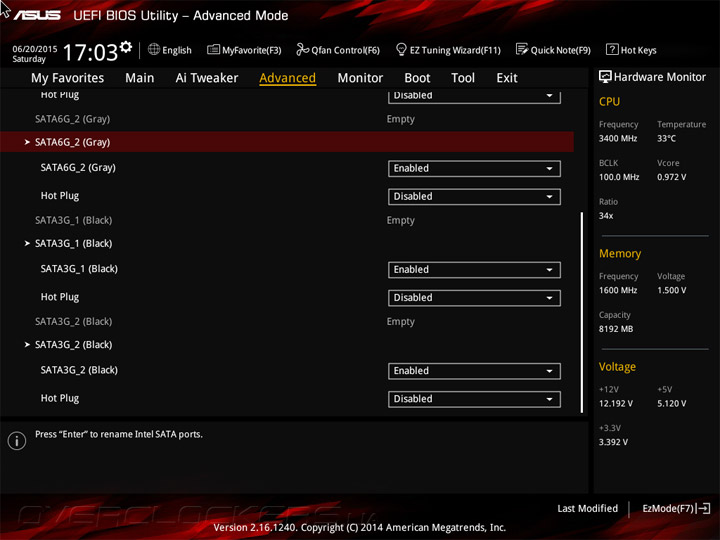This screenshot has width=720, height=540.
Task: Open MyFavorite(F3) list icon
Action: 213,49
